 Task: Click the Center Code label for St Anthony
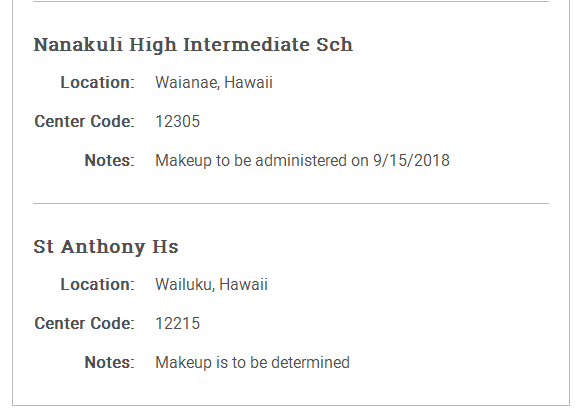point(84,324)
